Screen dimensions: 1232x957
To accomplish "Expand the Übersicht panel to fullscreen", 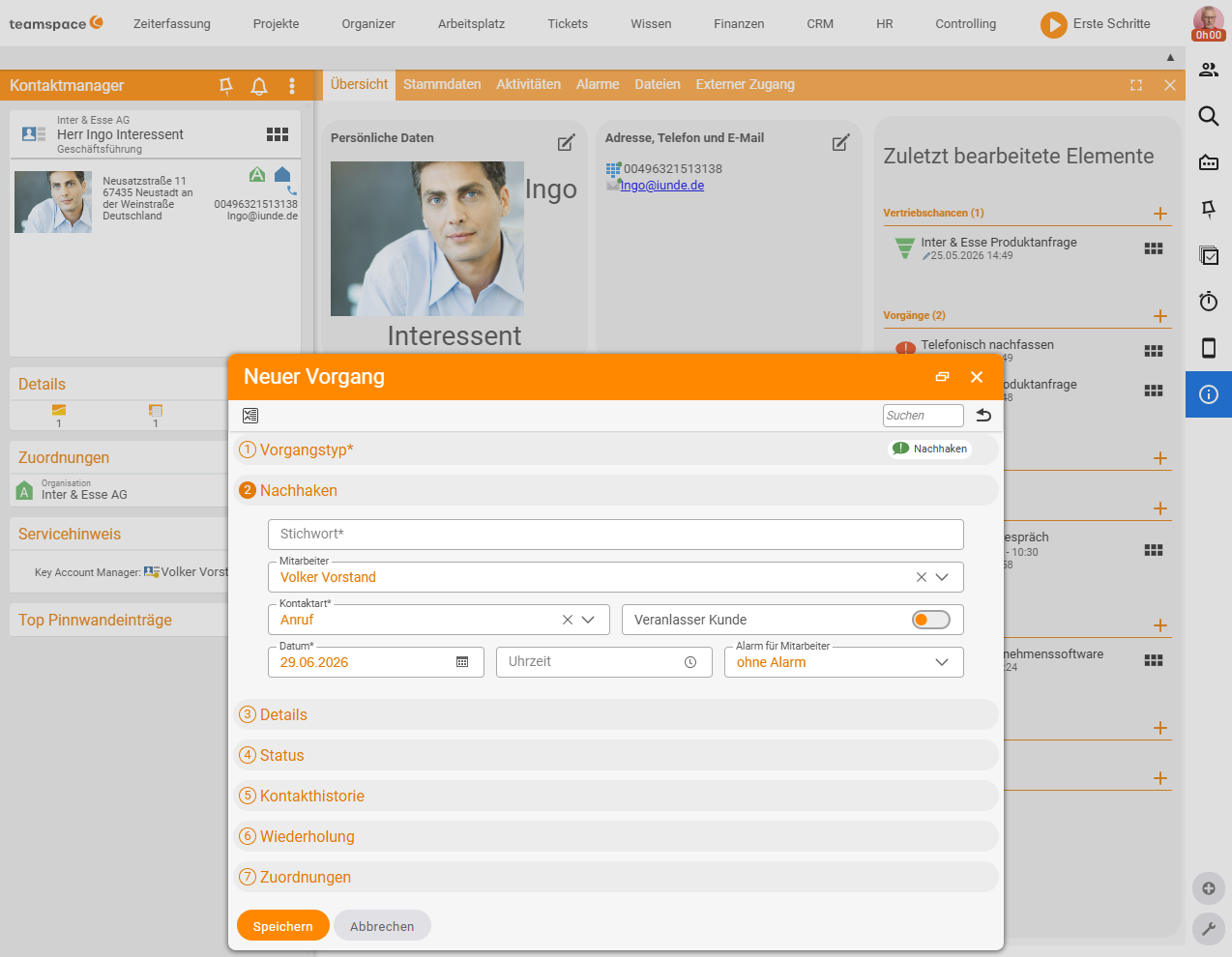I will click(1136, 85).
